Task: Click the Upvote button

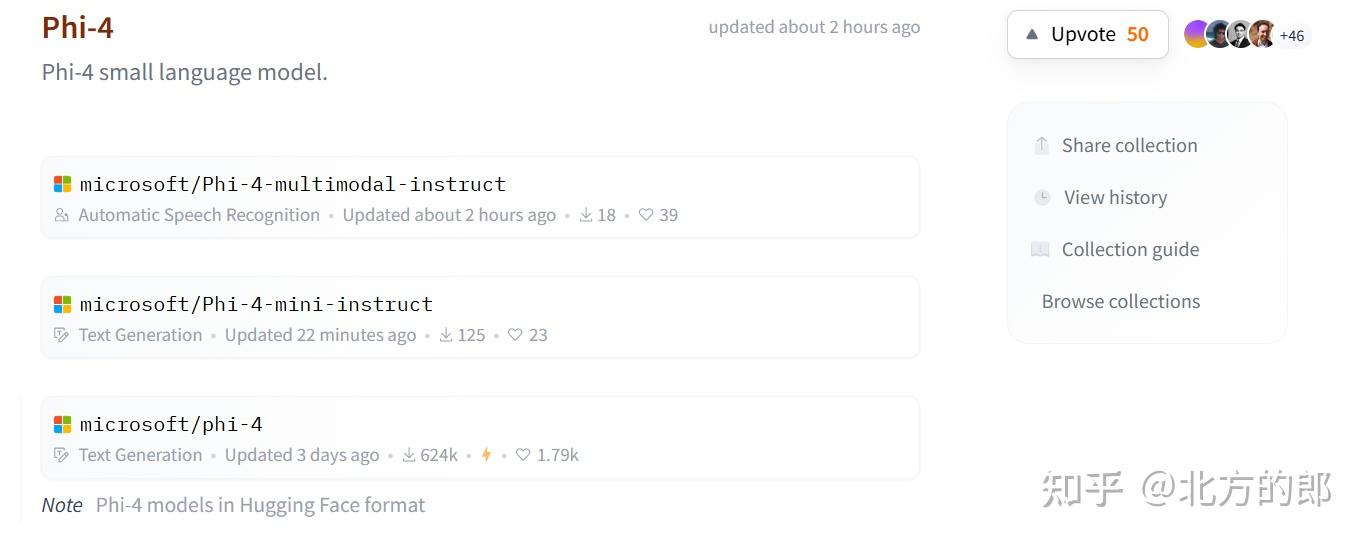Action: (1087, 35)
